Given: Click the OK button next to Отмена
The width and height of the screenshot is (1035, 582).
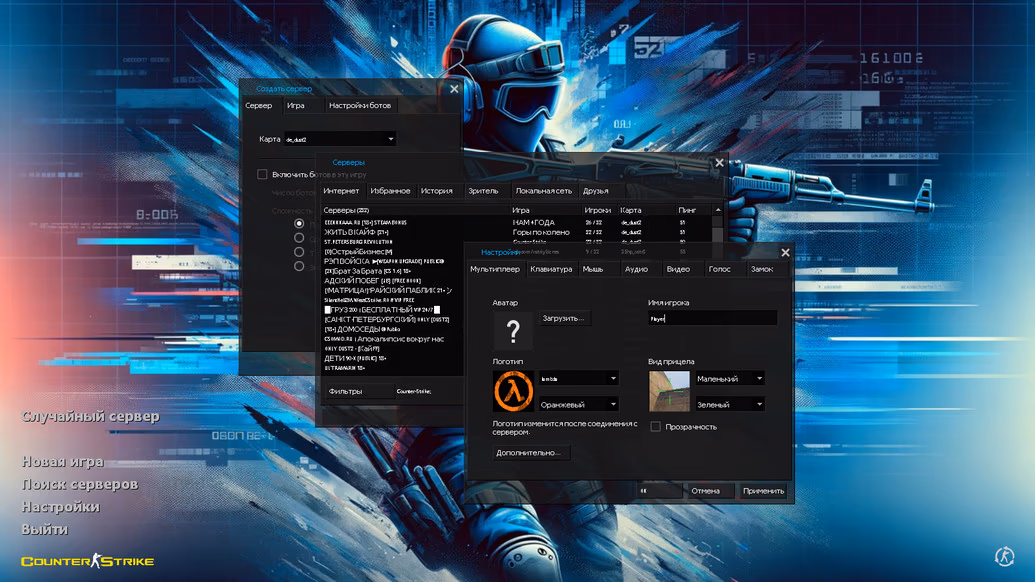Looking at the screenshot, I should tap(659, 491).
